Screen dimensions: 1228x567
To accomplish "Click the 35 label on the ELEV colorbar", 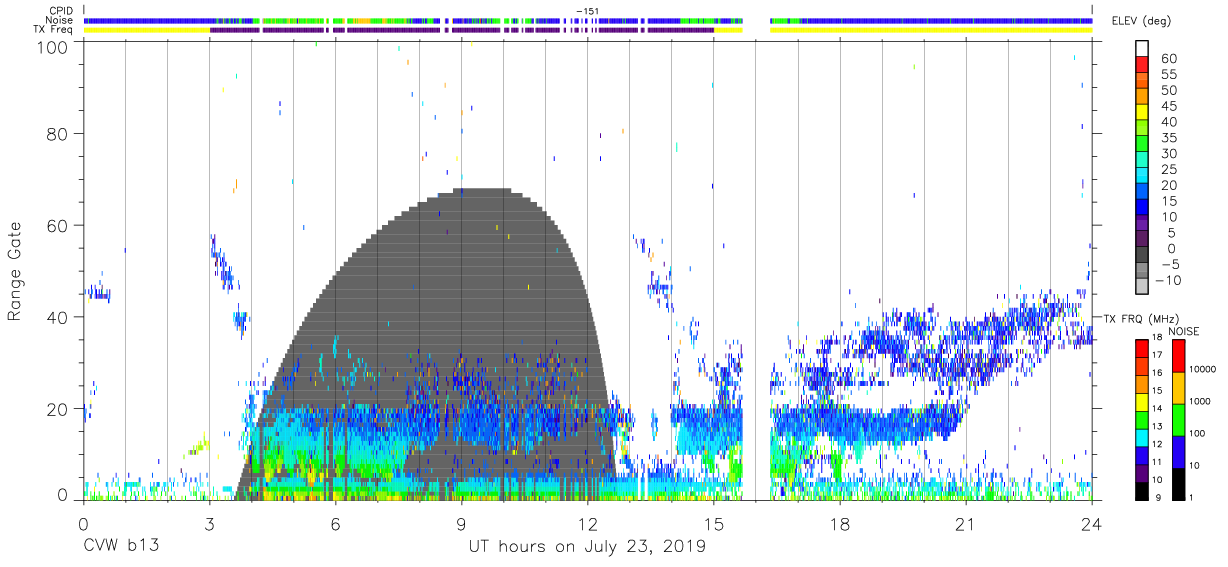I will coord(1168,138).
